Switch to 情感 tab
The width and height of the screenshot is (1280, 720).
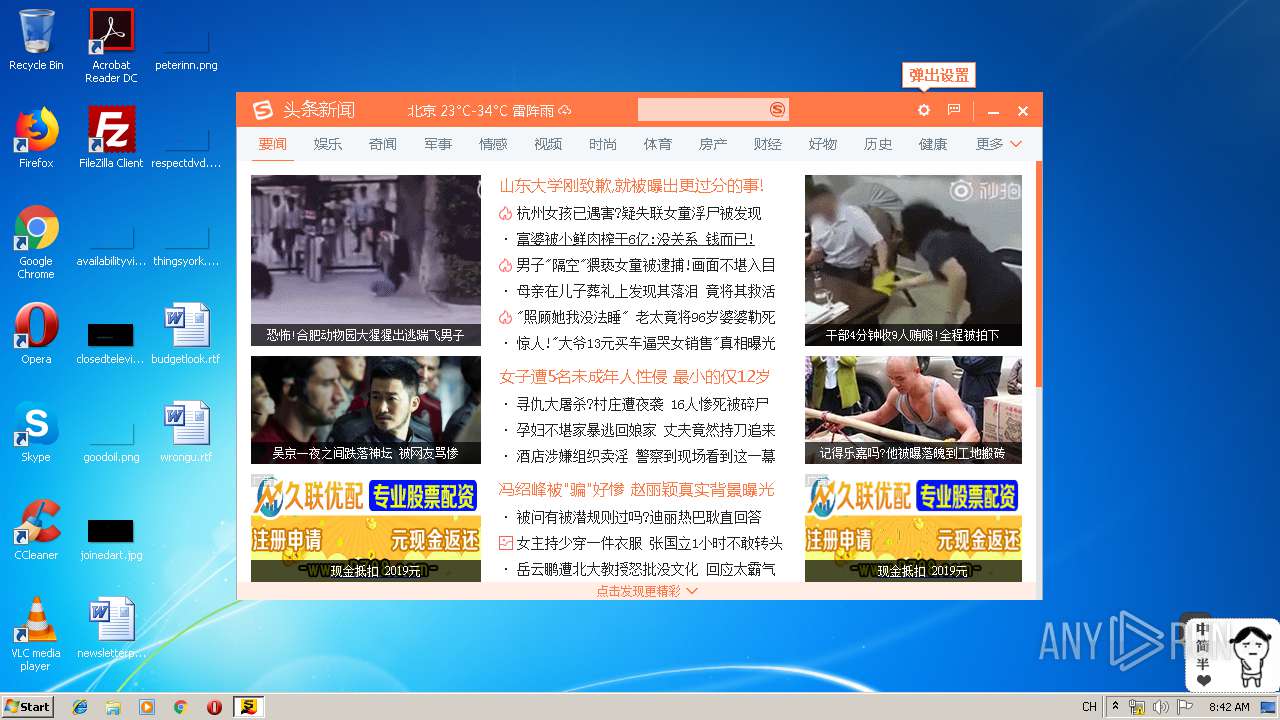[492, 144]
